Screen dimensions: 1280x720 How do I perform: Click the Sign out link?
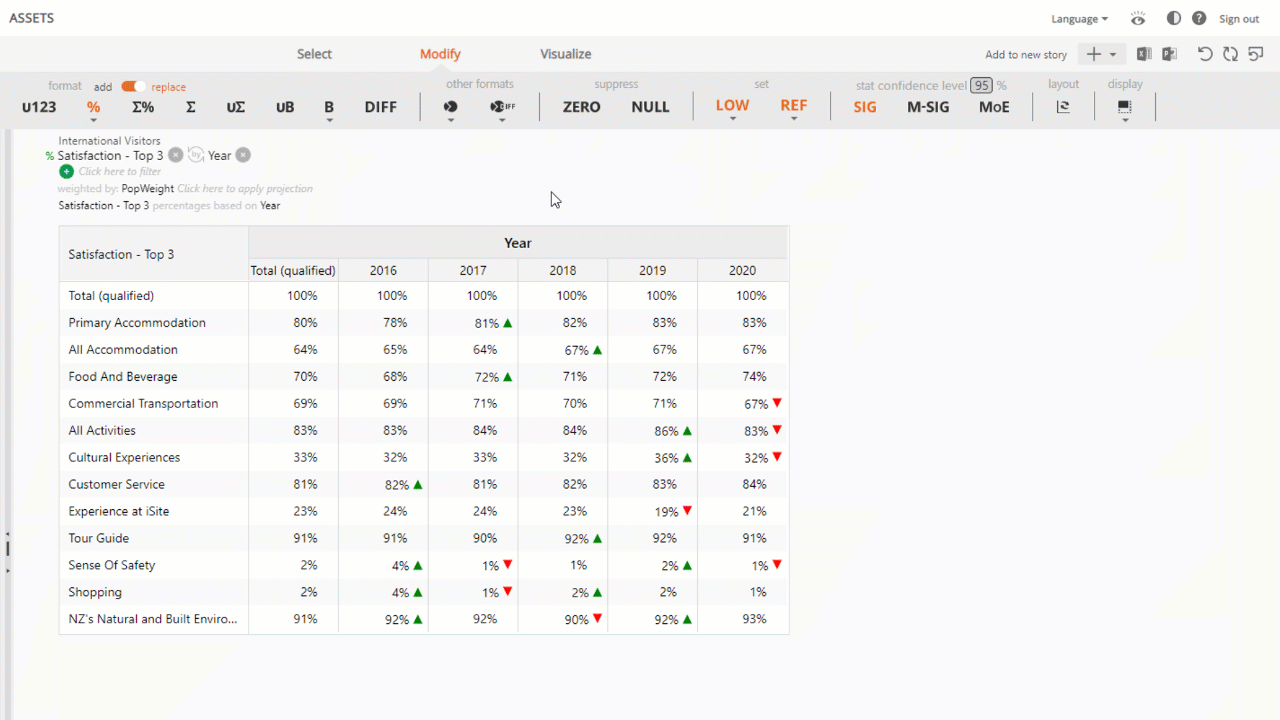[1238, 19]
